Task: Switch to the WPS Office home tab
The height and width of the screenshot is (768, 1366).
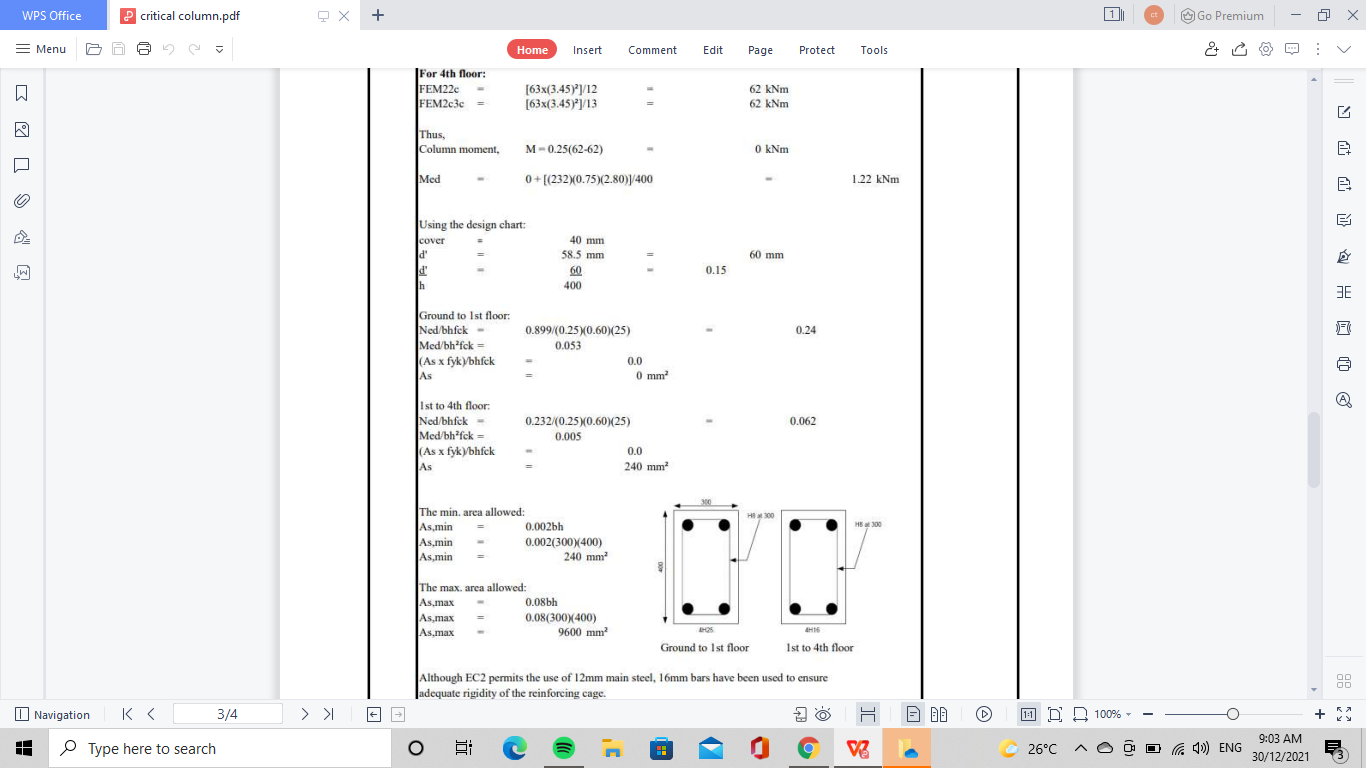Action: pos(52,15)
